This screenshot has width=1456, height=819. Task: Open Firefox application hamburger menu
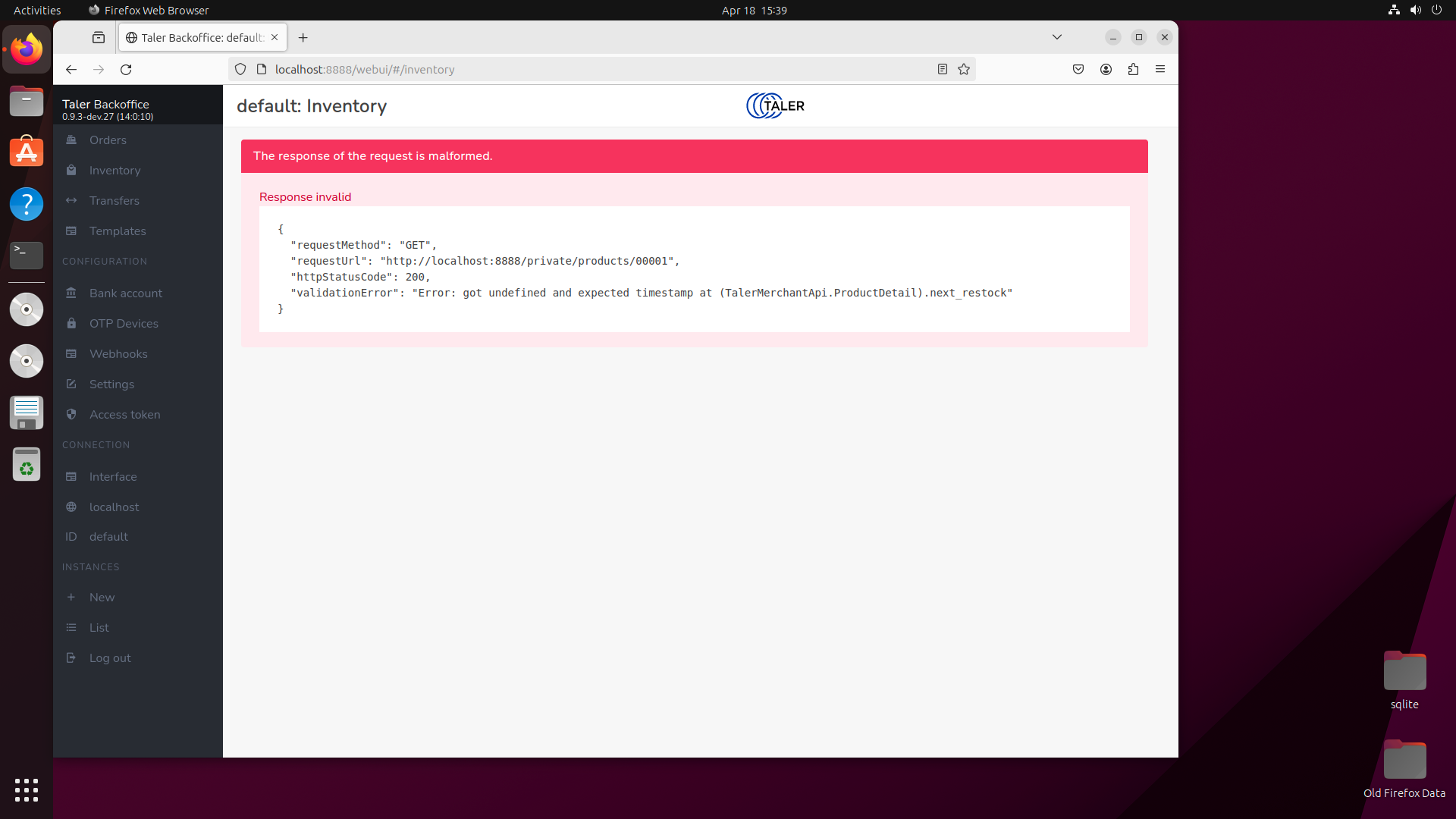click(x=1160, y=70)
